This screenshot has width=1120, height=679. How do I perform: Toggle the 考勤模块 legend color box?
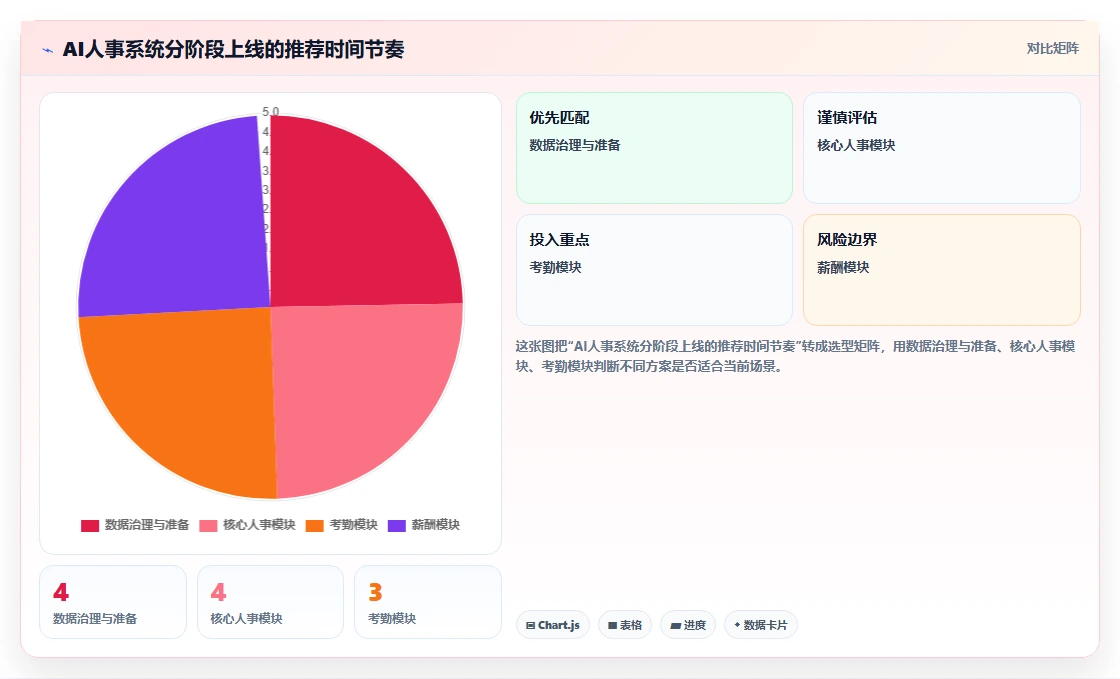(315, 525)
